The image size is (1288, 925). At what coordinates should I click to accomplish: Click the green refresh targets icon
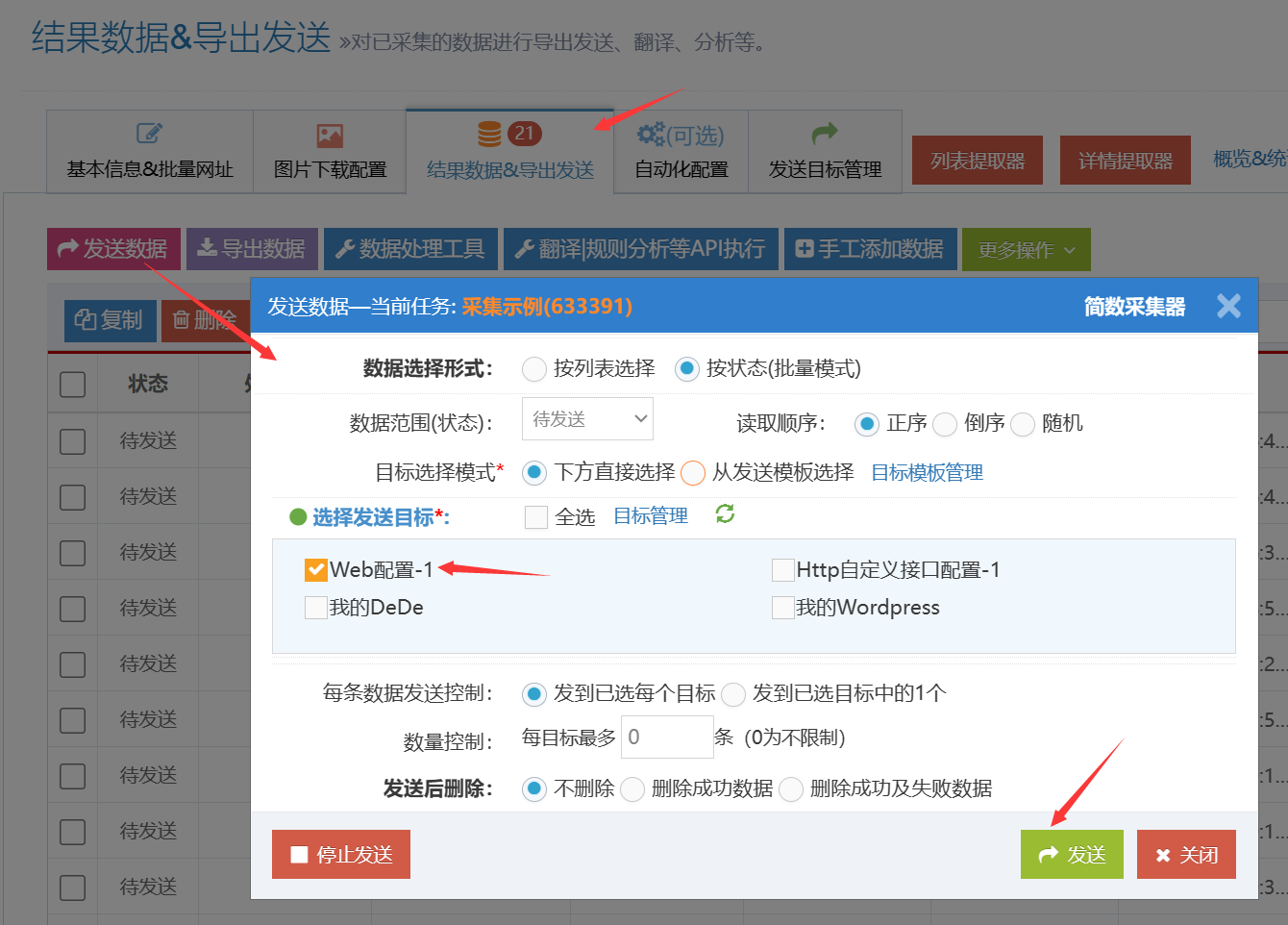click(725, 514)
